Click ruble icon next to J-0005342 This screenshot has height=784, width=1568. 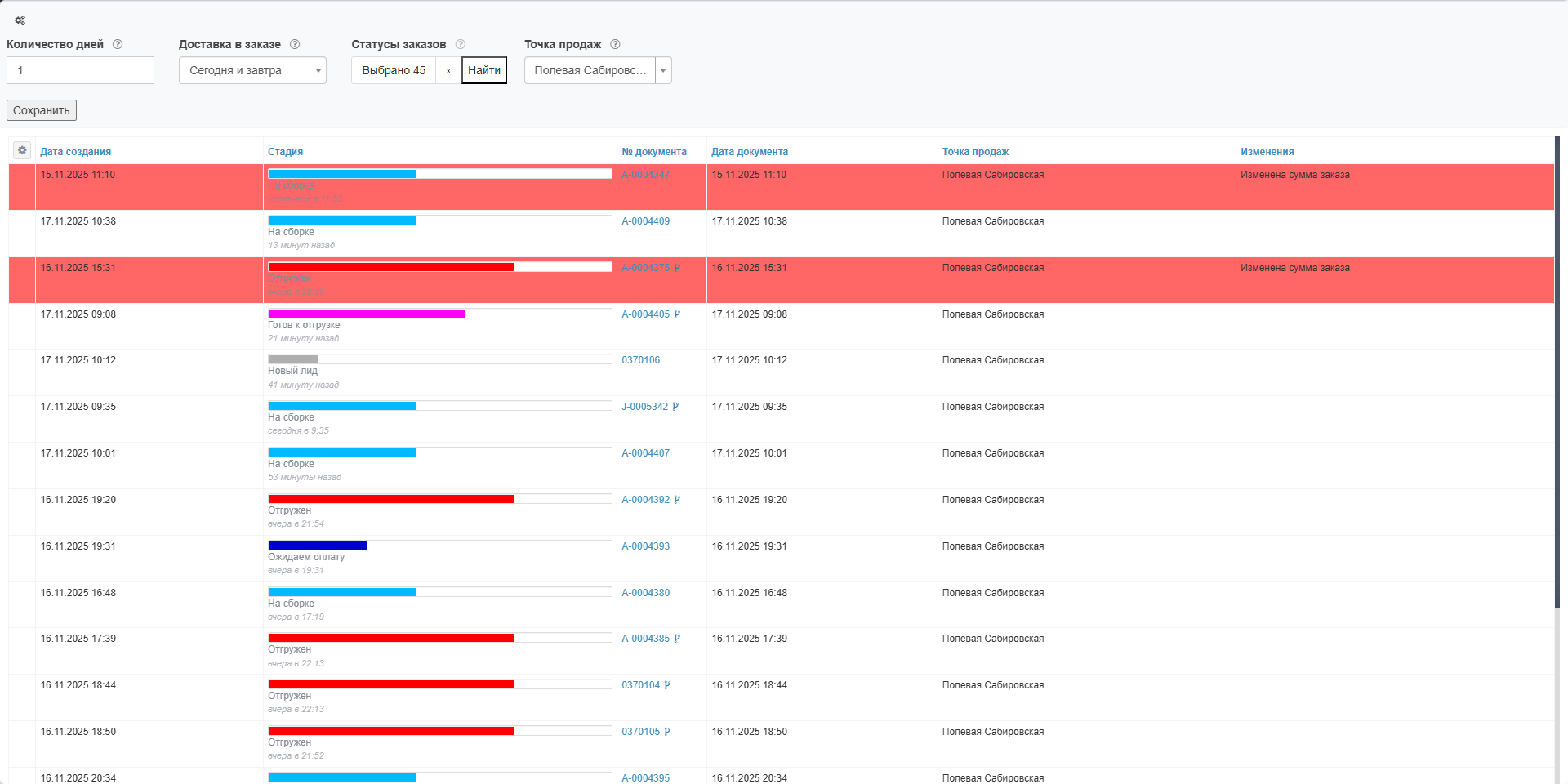pos(675,407)
